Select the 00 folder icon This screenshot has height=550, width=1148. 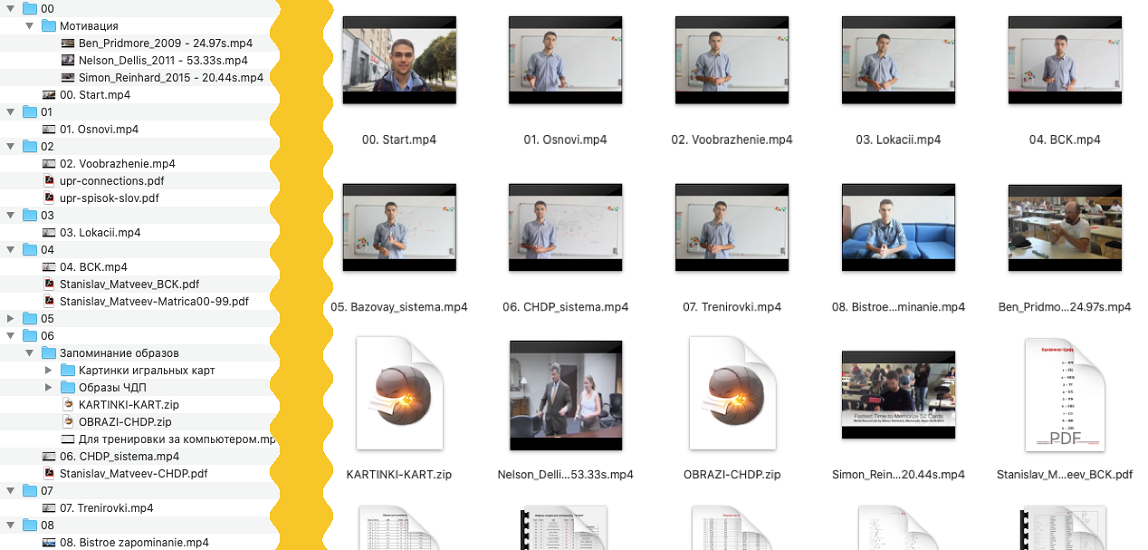pyautogui.click(x=29, y=9)
